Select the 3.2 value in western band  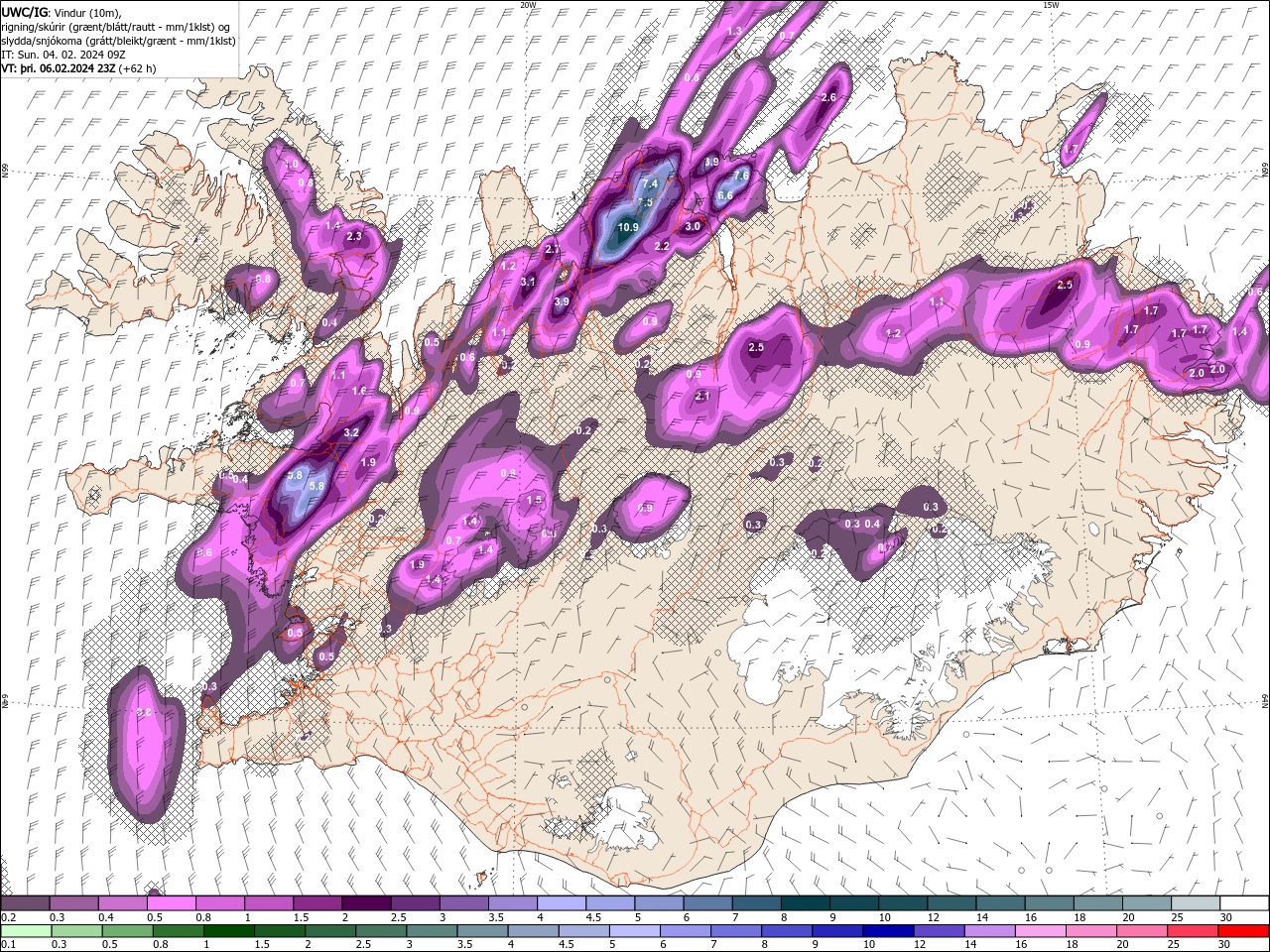click(351, 433)
